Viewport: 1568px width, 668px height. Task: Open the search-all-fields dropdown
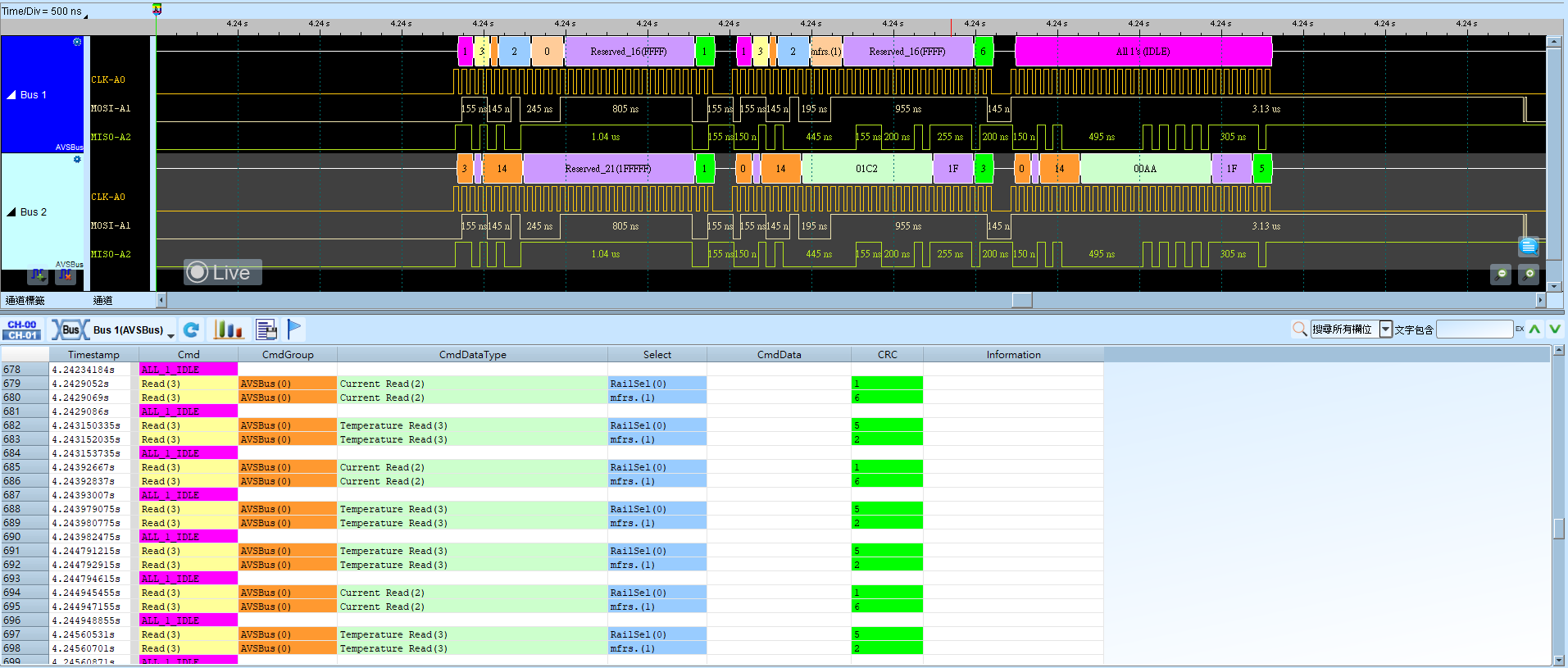click(x=1352, y=329)
